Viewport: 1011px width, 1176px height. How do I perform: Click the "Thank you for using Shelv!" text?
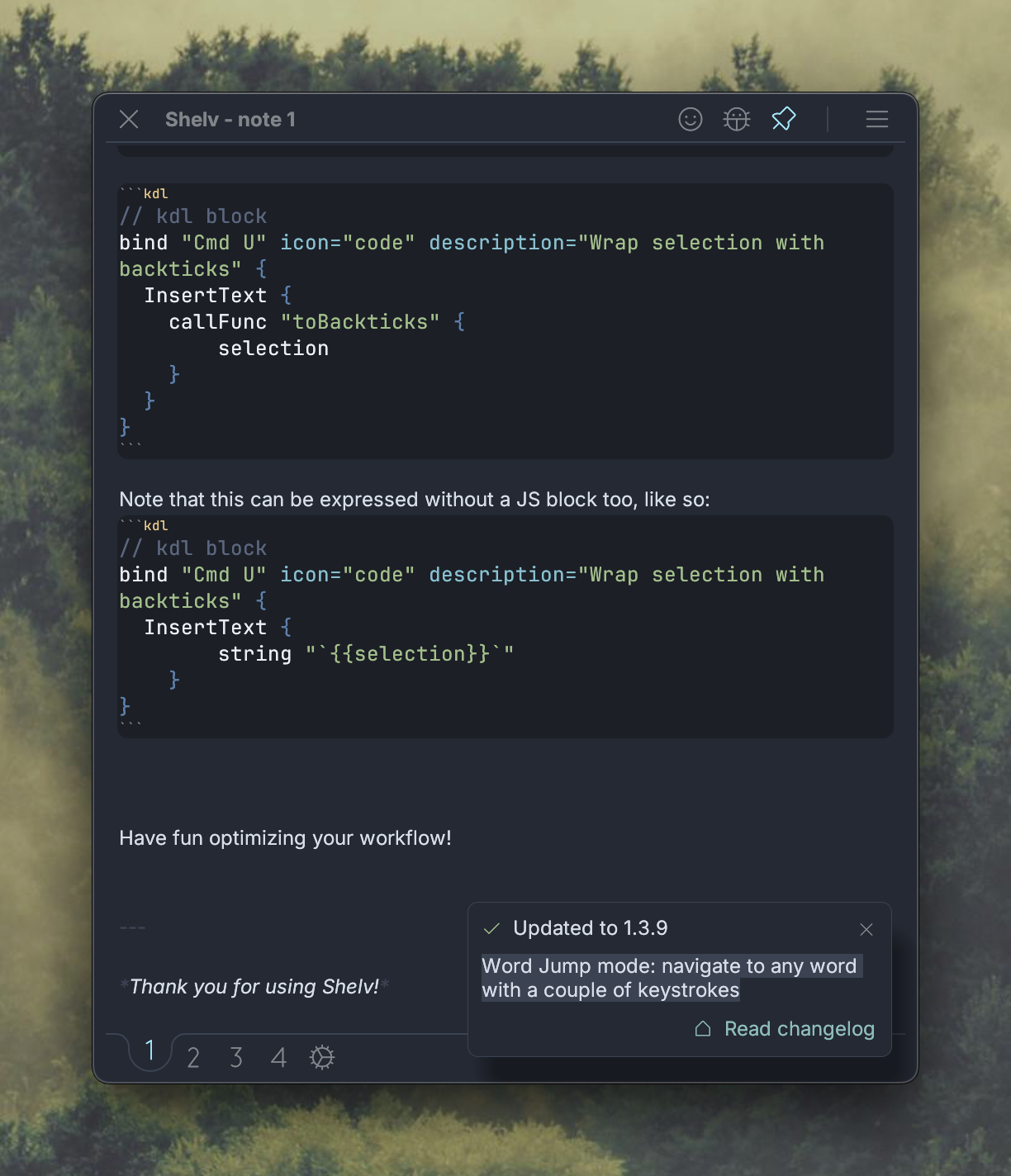[x=254, y=987]
